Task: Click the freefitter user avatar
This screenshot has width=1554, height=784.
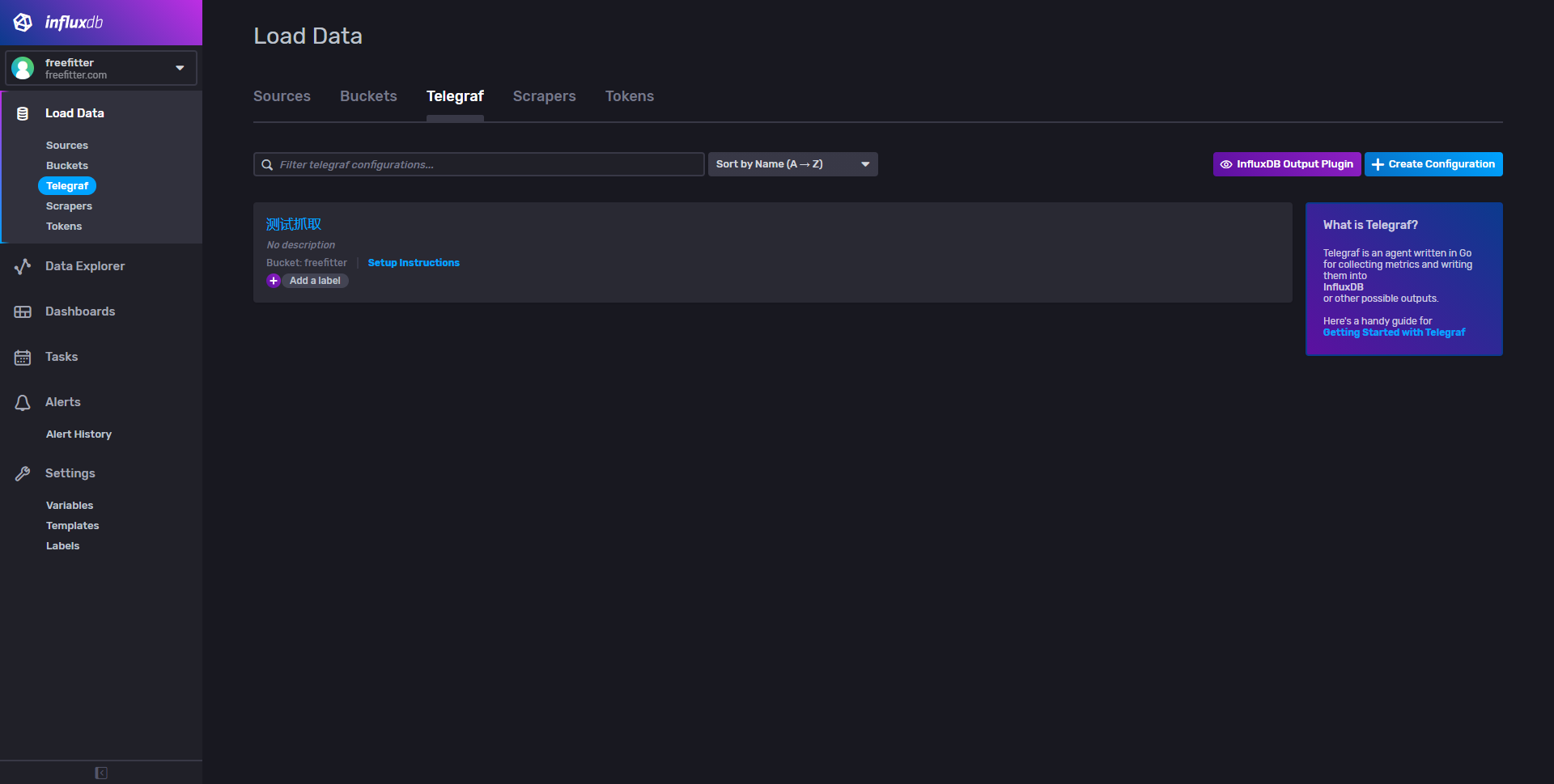Action: coord(23,68)
